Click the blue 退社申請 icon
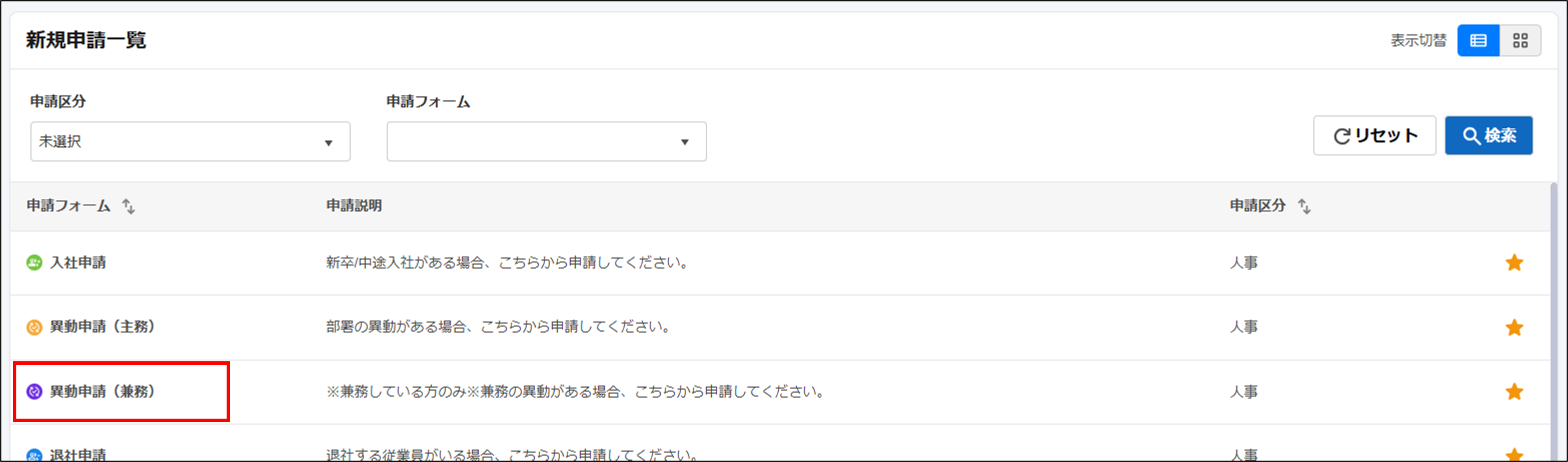This screenshot has width=1568, height=462. pyautogui.click(x=34, y=455)
